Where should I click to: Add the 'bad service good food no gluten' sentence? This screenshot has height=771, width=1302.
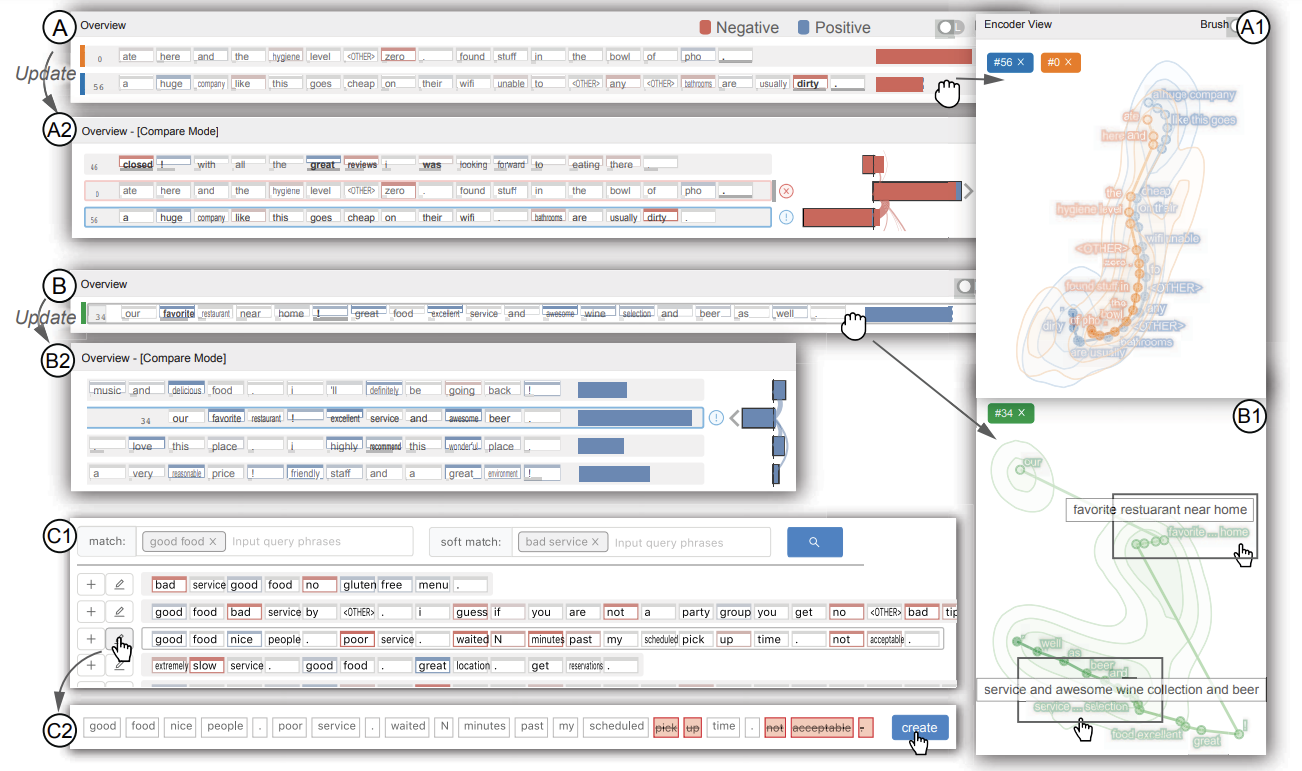click(91, 585)
